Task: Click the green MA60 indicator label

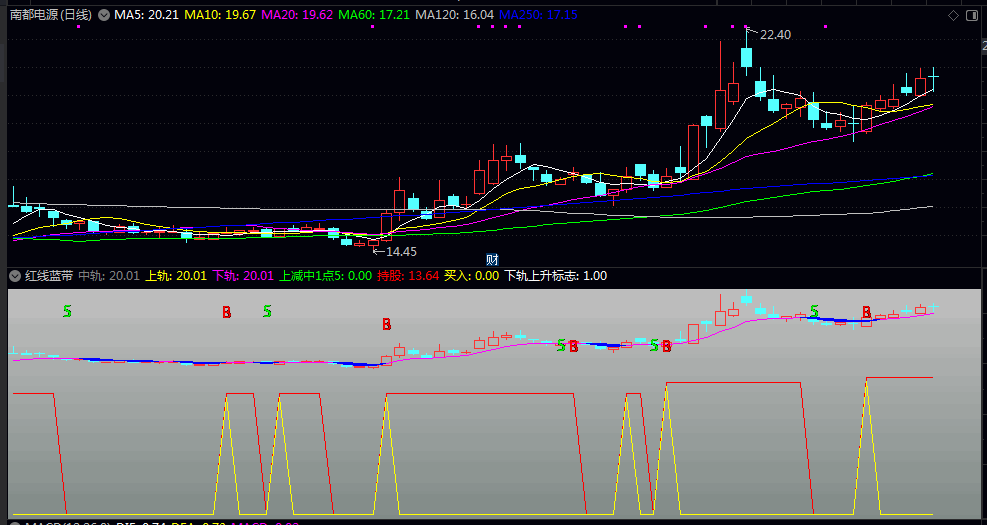Action: (x=374, y=15)
